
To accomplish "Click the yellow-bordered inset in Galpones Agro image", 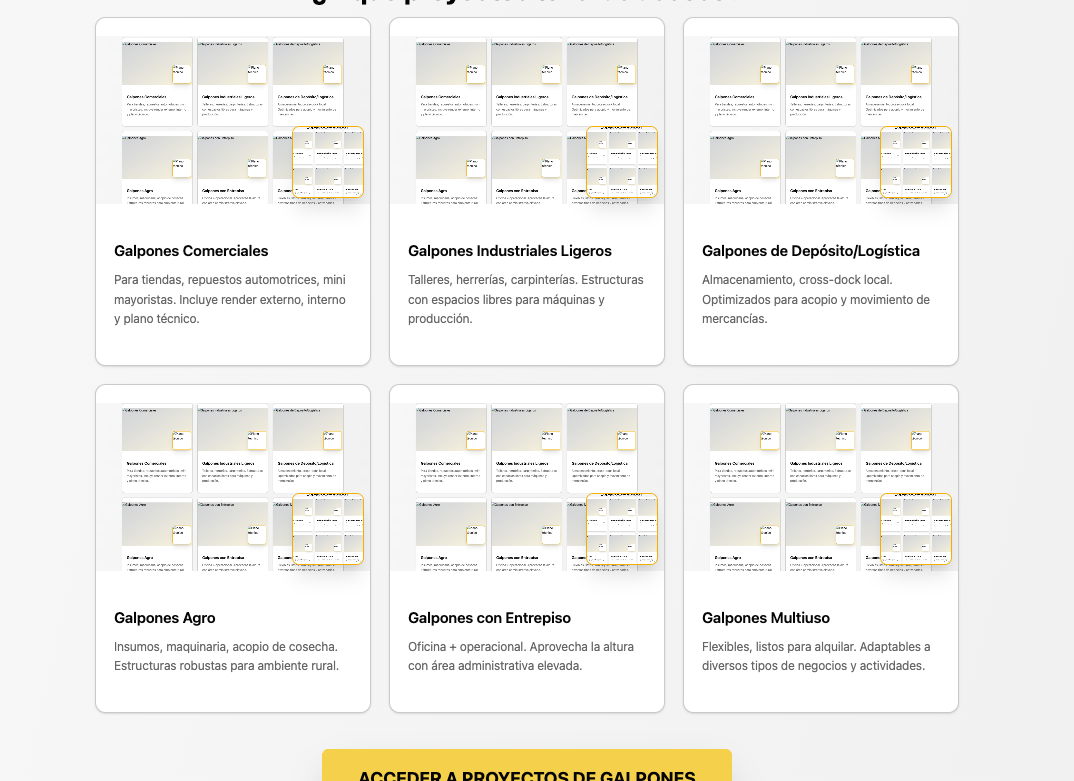I will [x=328, y=529].
